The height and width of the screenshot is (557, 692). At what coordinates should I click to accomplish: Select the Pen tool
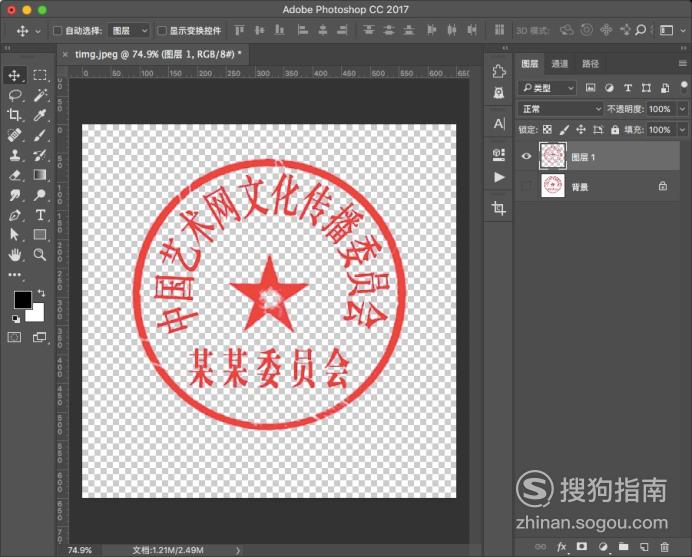(x=15, y=215)
